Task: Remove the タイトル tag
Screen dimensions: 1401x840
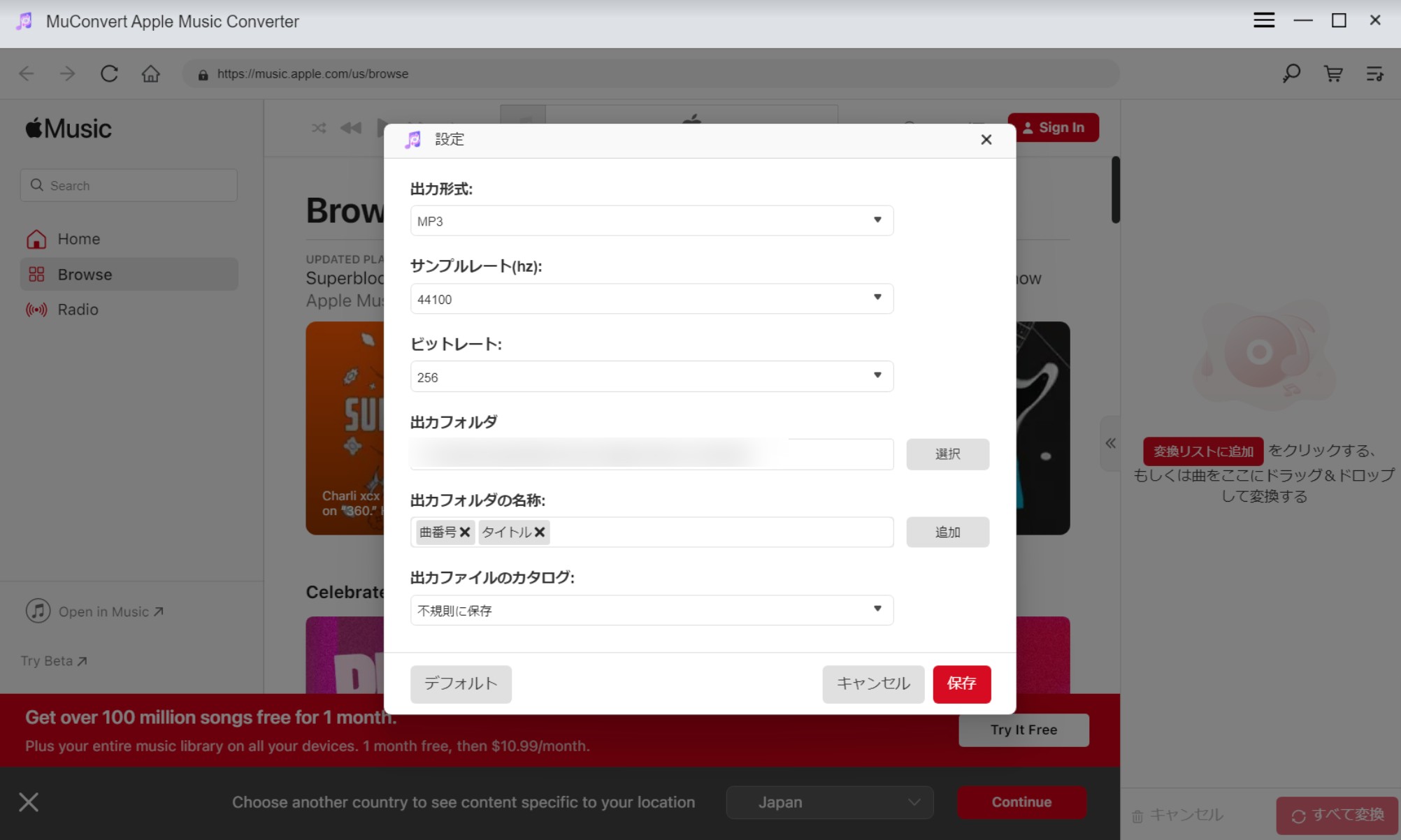Action: [x=540, y=533]
